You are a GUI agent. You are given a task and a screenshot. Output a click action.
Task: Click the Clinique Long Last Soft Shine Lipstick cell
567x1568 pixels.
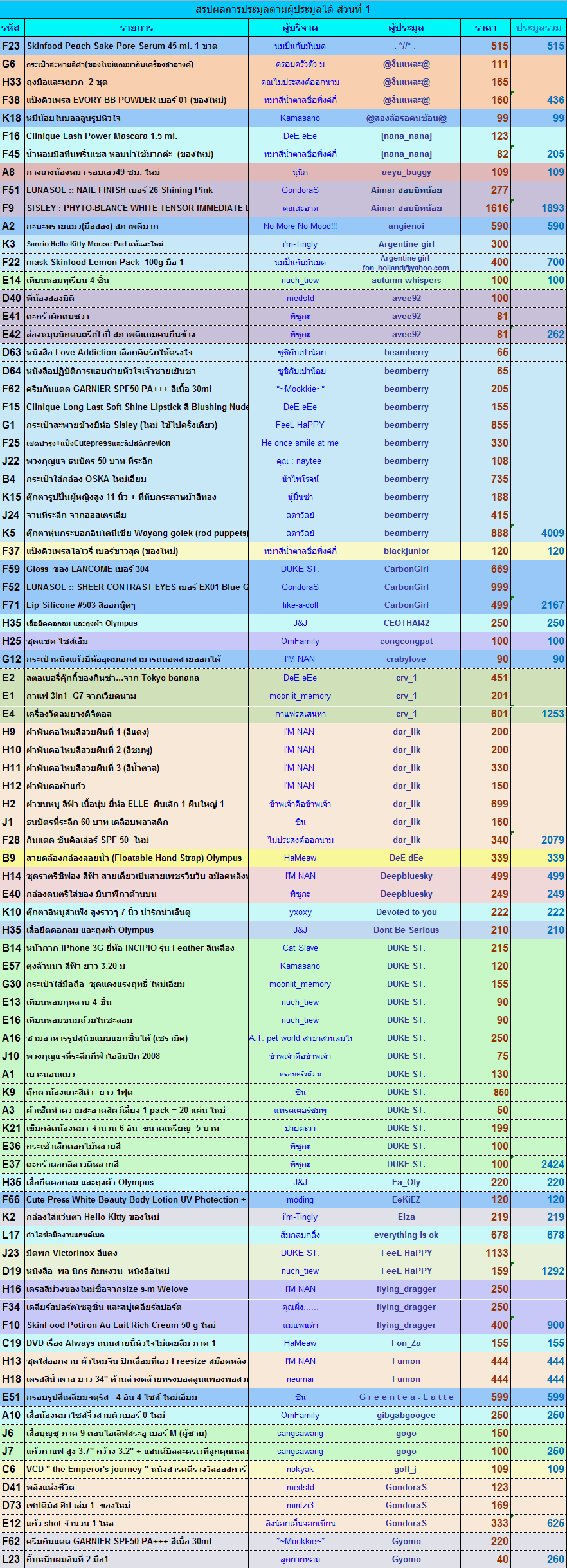click(x=136, y=407)
